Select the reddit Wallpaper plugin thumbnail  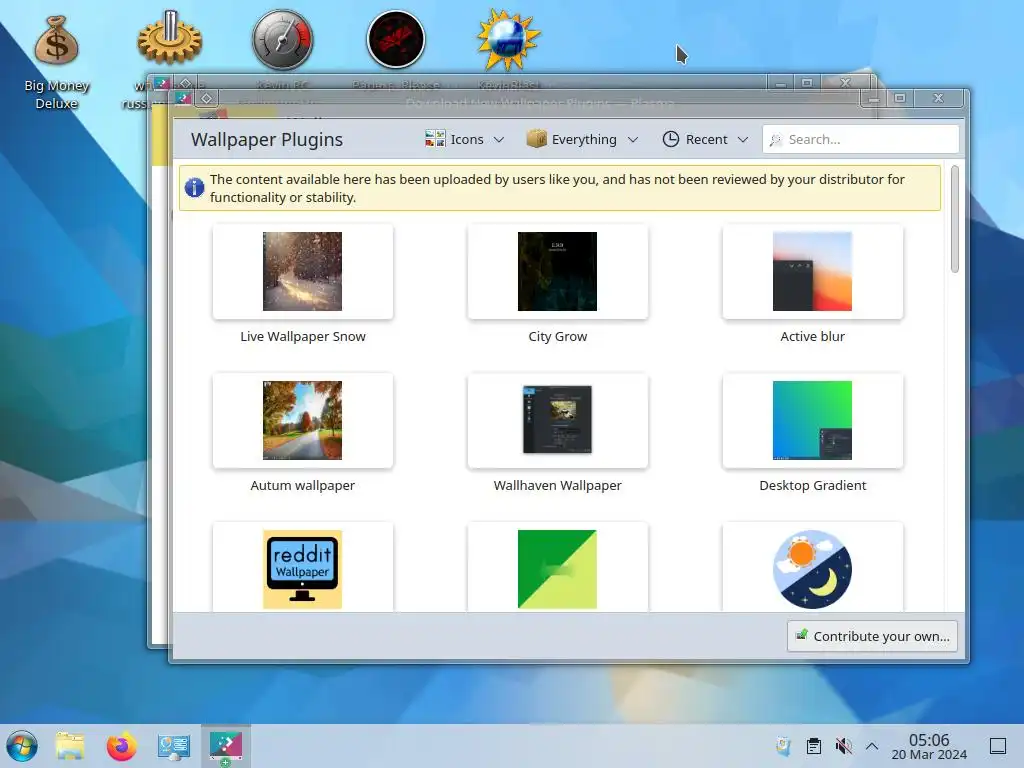tap(302, 569)
